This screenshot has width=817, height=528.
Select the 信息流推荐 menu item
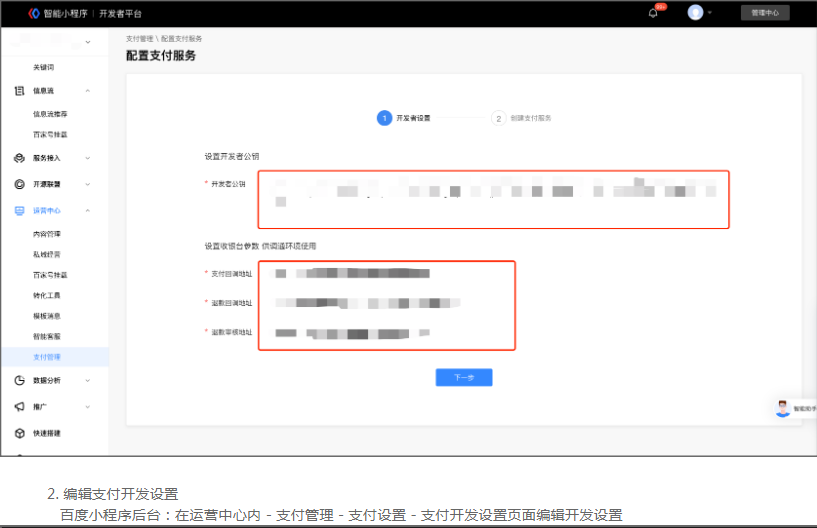50,114
